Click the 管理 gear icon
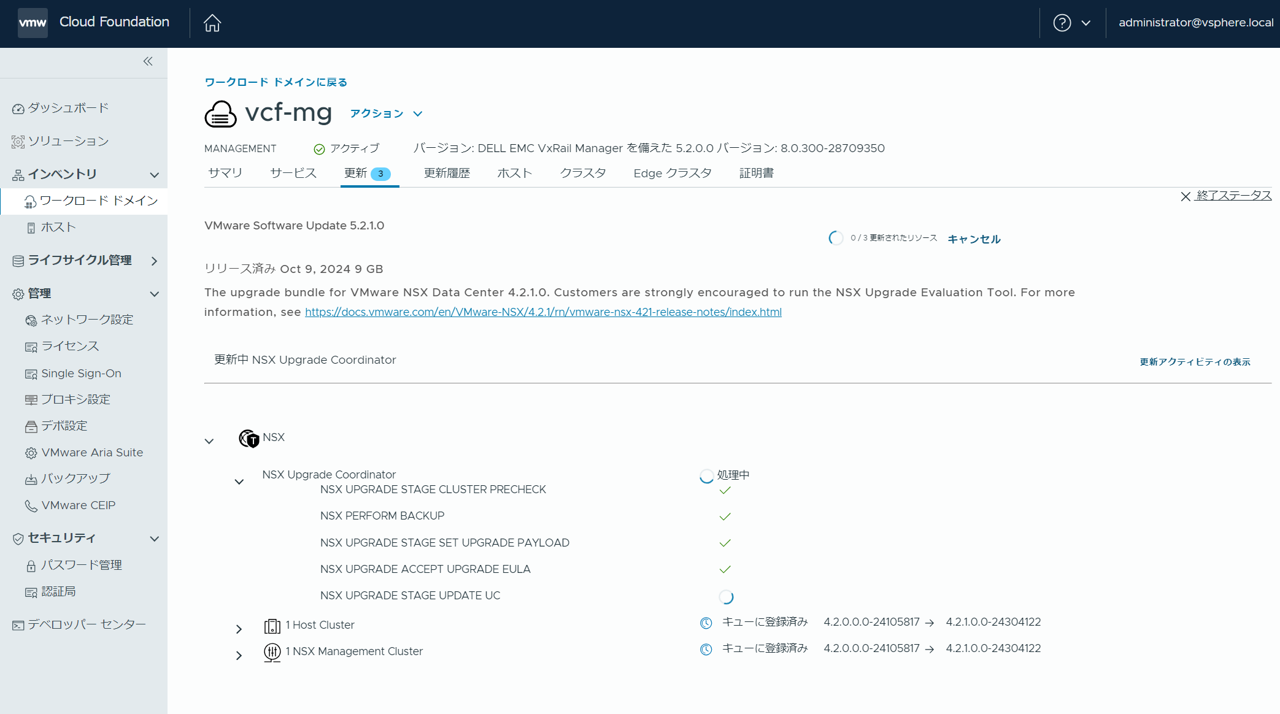1280x714 pixels. [x=18, y=294]
